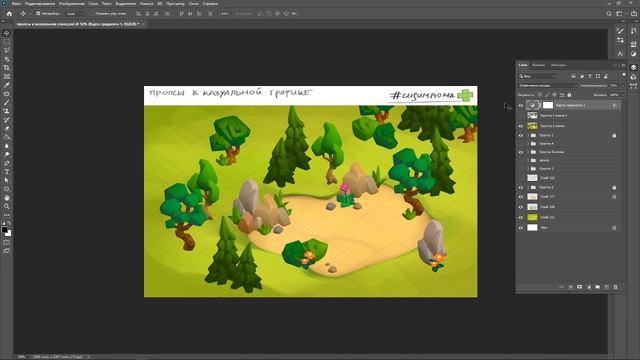Image resolution: width=640 pixels, height=360 pixels.
Task: Toggle the Auto-Select checkbox in options bar
Action: [x=38, y=13]
